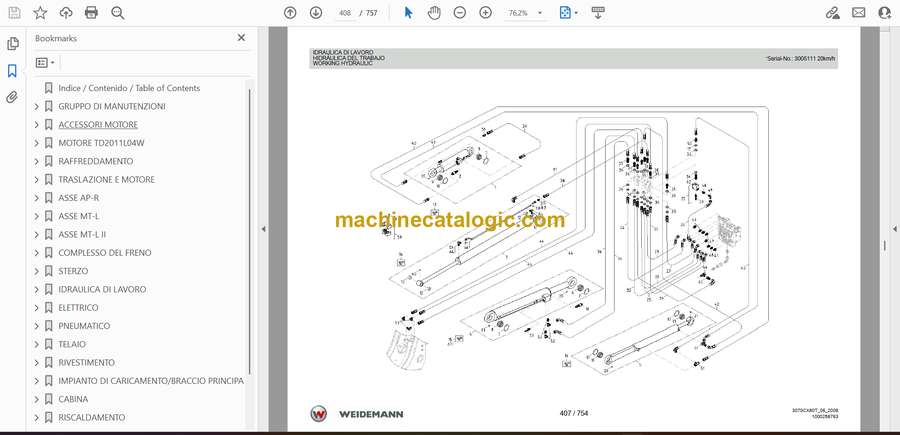Screen dimensions: 900x435
Task: Activate the Hand pan tool
Action: click(x=435, y=13)
